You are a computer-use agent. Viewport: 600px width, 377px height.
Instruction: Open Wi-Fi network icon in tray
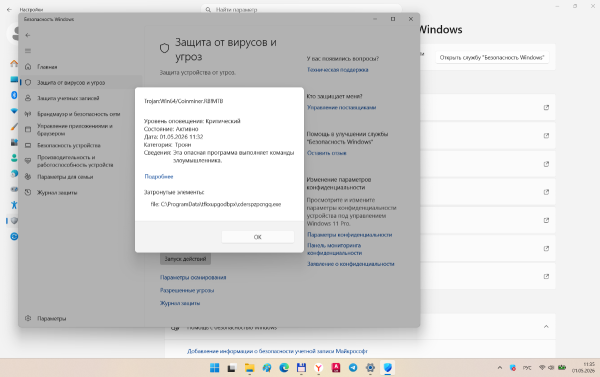[542, 368]
